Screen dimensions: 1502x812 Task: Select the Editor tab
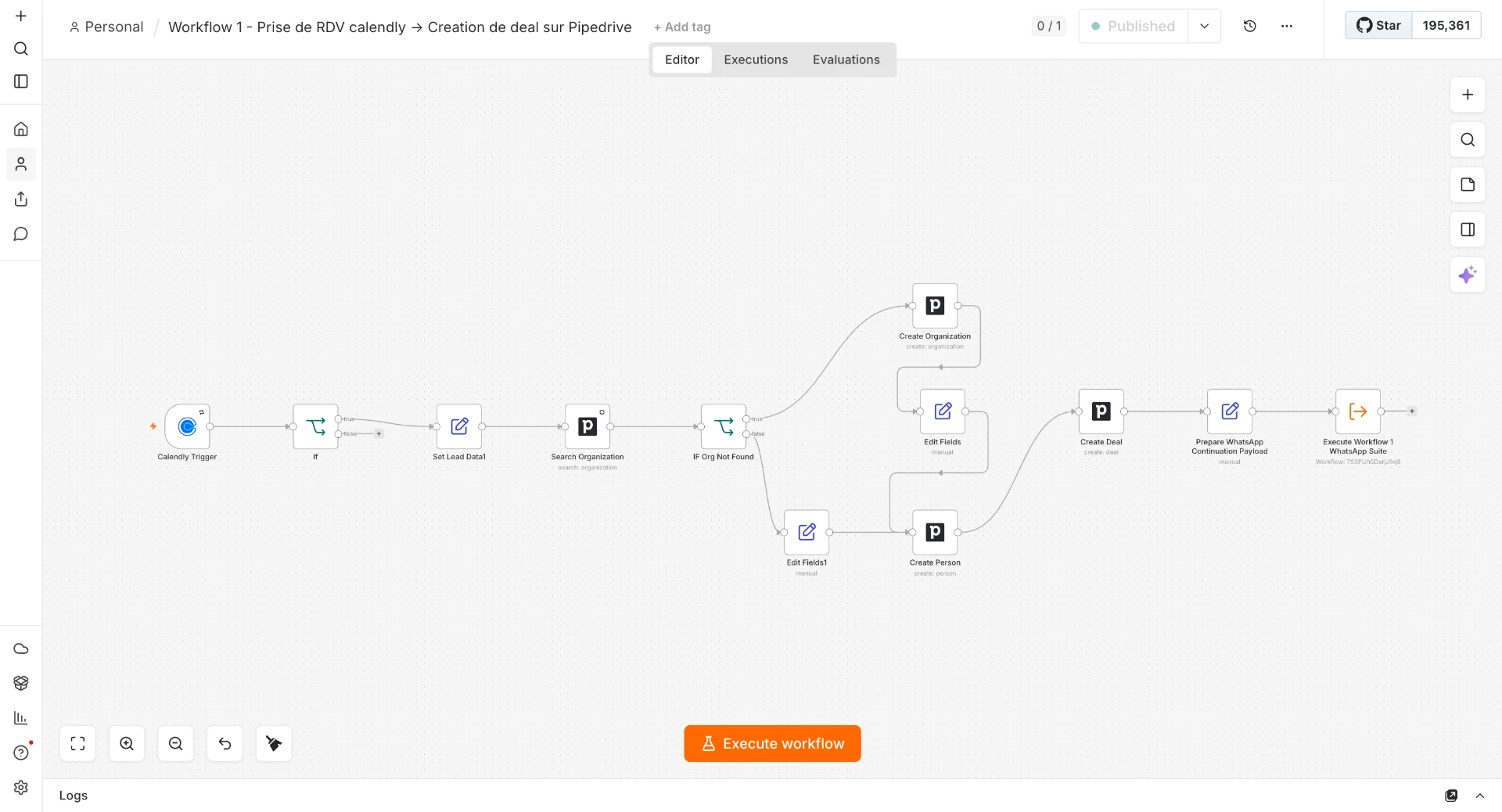coord(682,59)
